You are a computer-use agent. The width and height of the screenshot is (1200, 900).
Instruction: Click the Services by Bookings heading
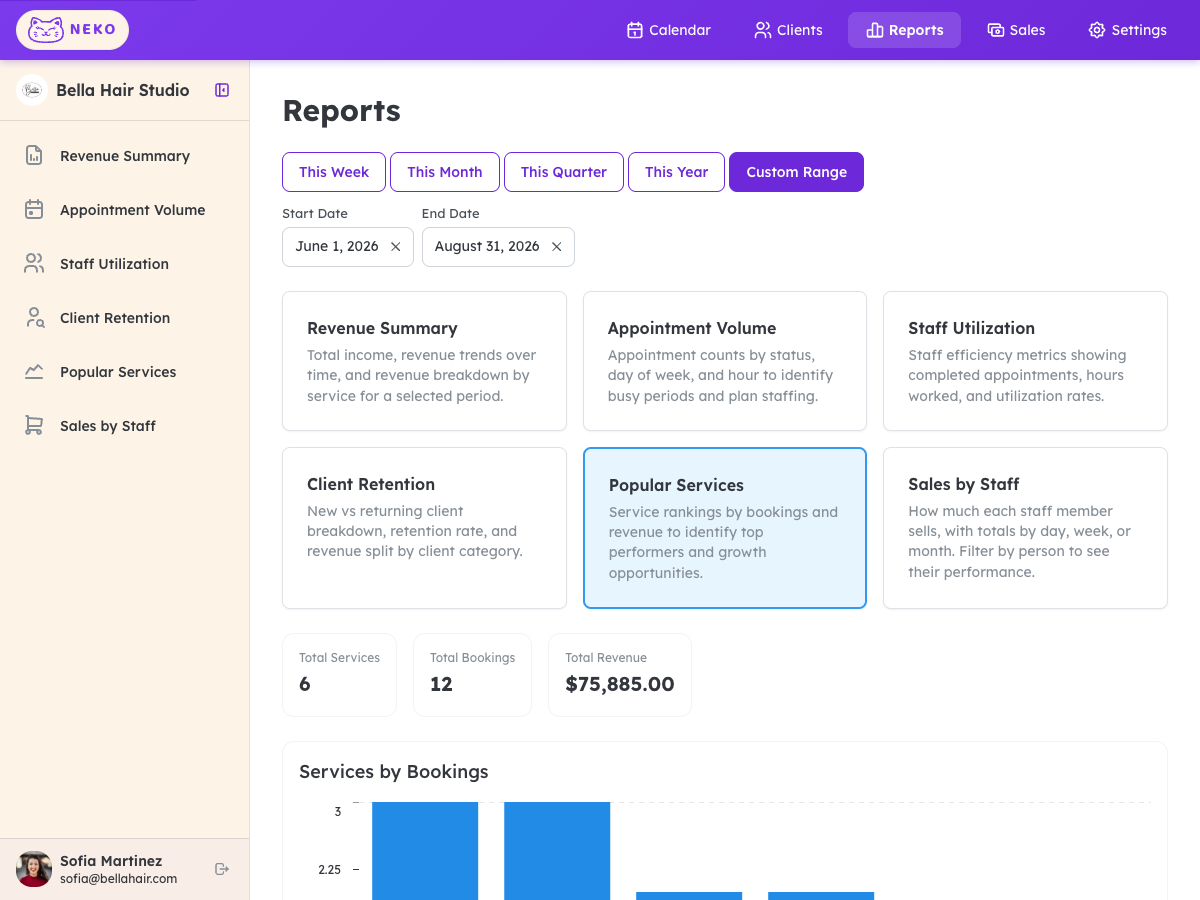(394, 772)
